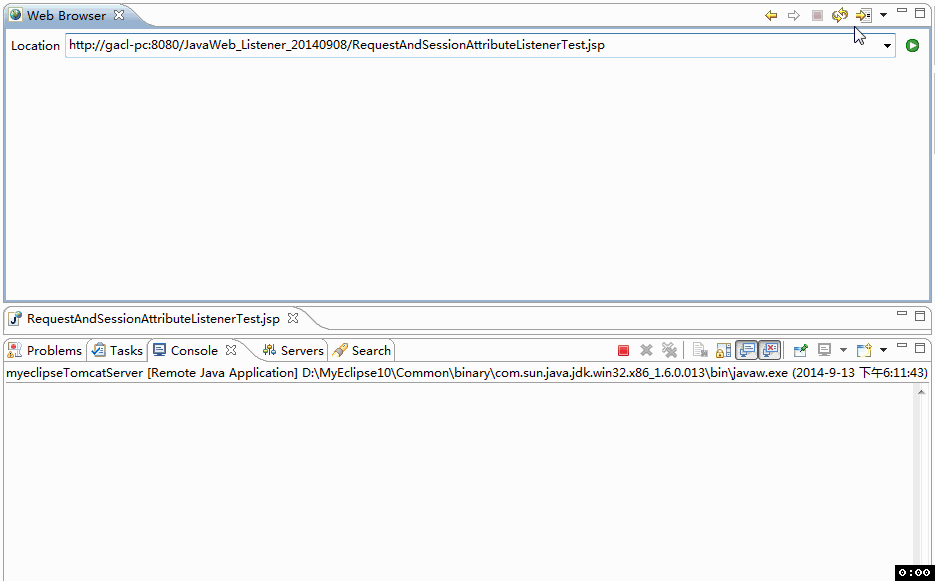Viewport: 935px width, 581px height.
Task: Toggle Show Console on Standard Error change
Action: [769, 350]
